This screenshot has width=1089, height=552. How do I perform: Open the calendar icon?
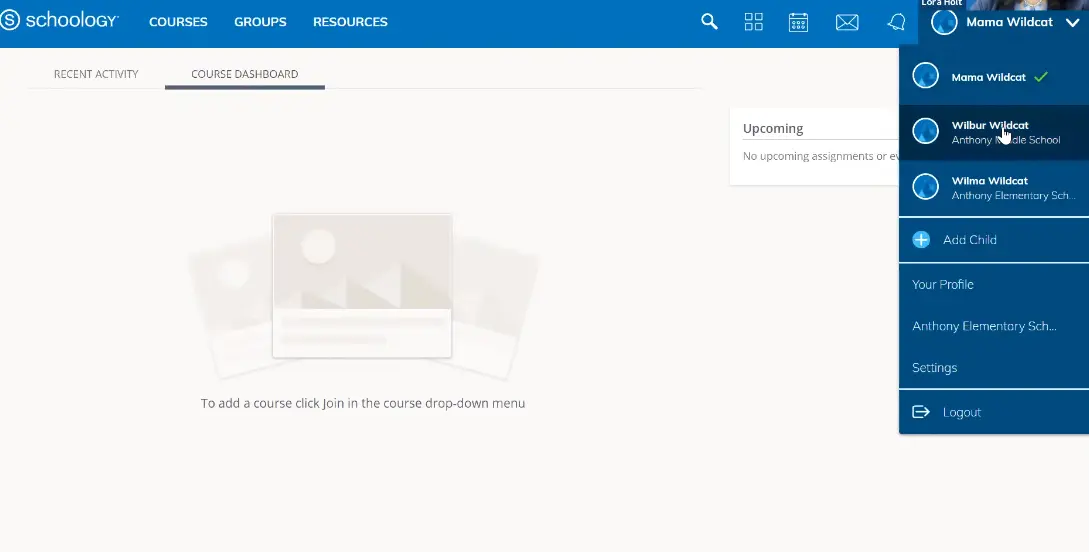798,22
